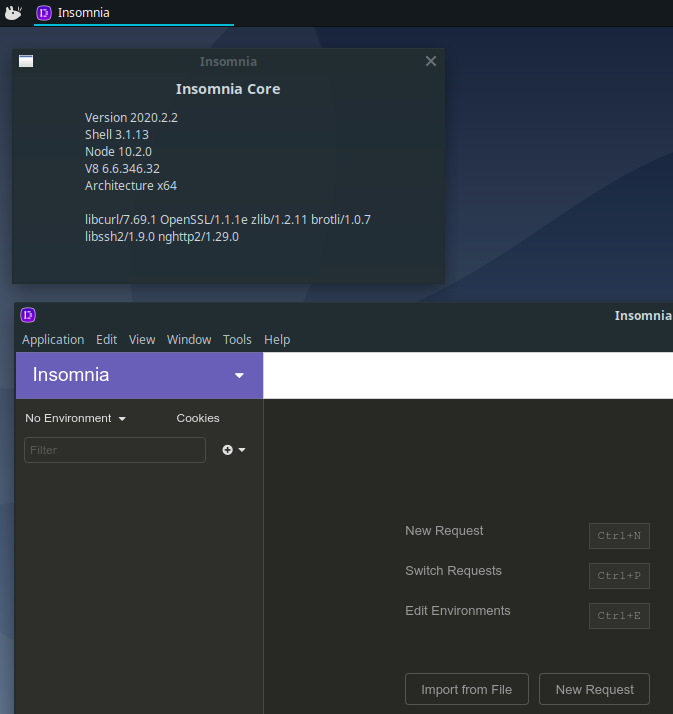The image size is (673, 714).
Task: Open the Help menu
Action: tap(277, 340)
